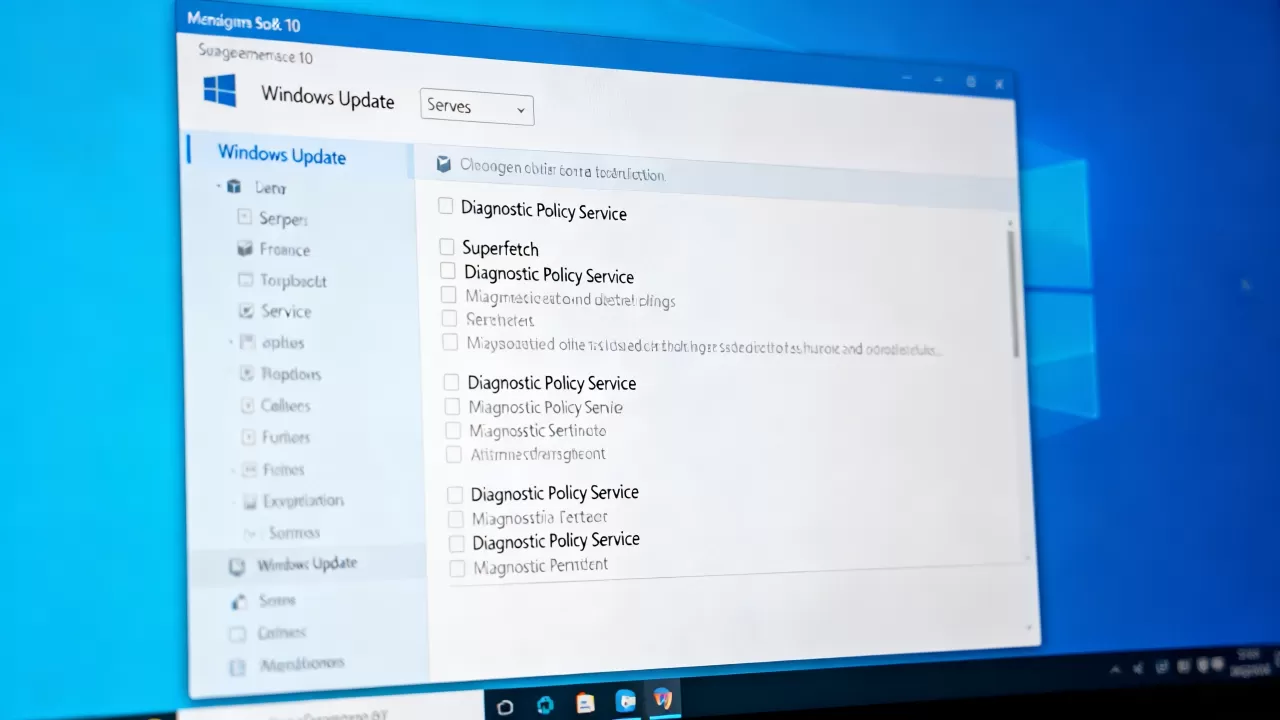Collapse the Dera tree node arrow
1280x720 pixels.
click(x=218, y=186)
